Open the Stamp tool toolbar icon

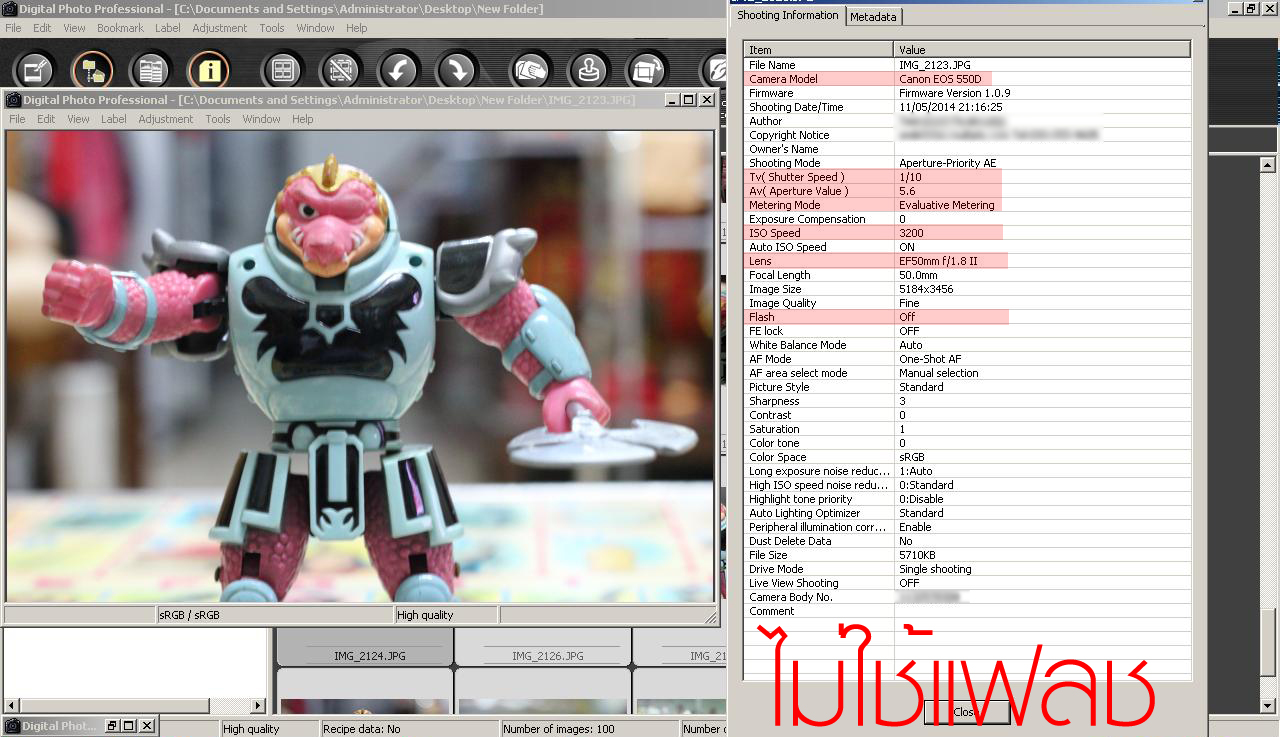tap(589, 70)
